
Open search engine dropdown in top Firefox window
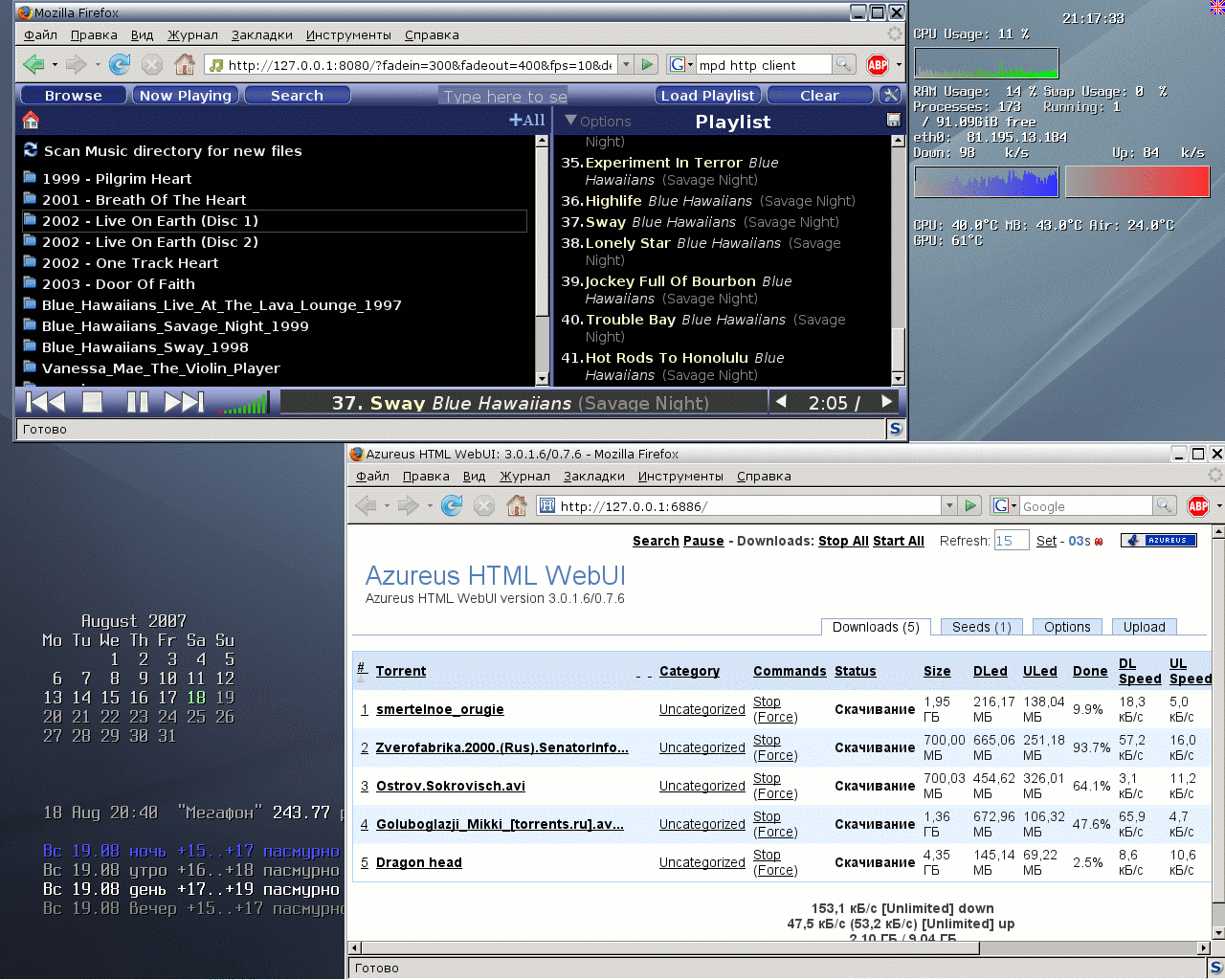pyautogui.click(x=680, y=64)
